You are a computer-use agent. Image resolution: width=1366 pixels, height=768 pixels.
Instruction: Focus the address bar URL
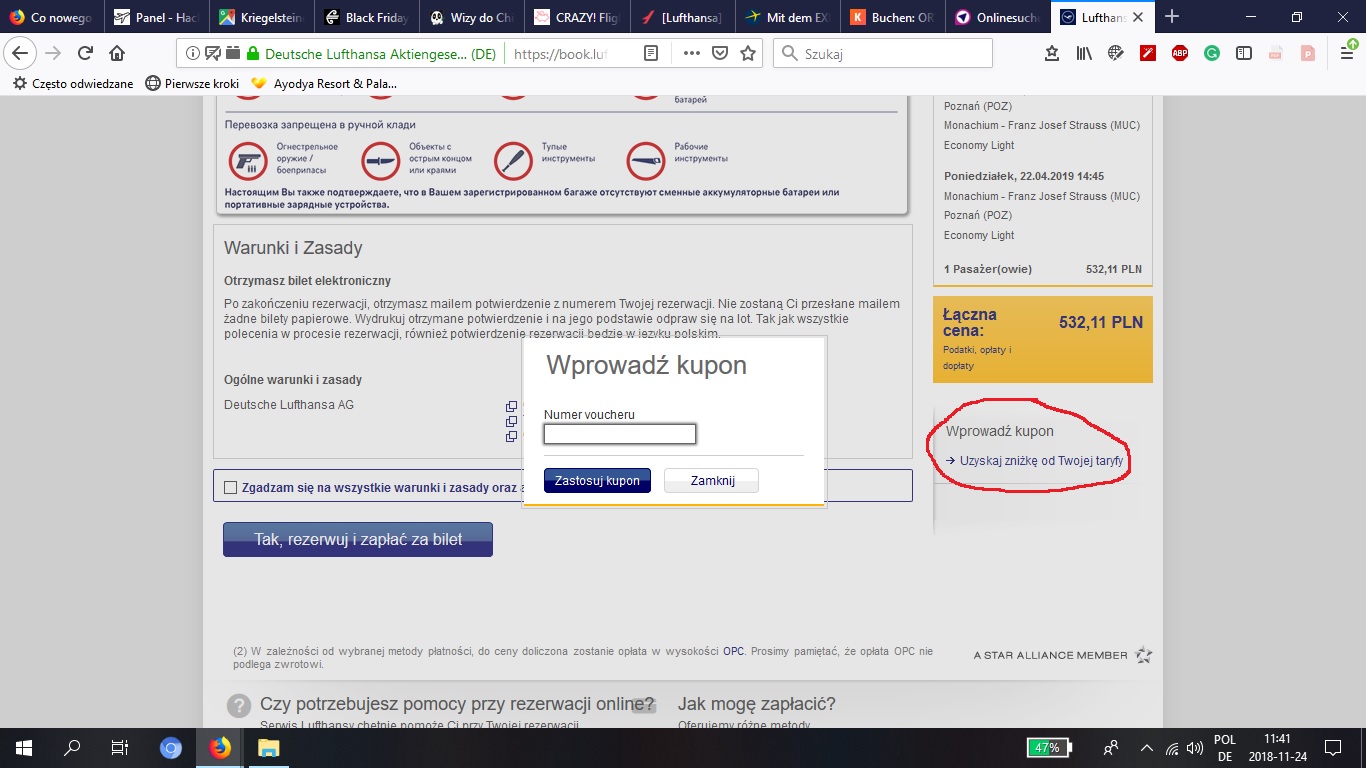[x=560, y=54]
